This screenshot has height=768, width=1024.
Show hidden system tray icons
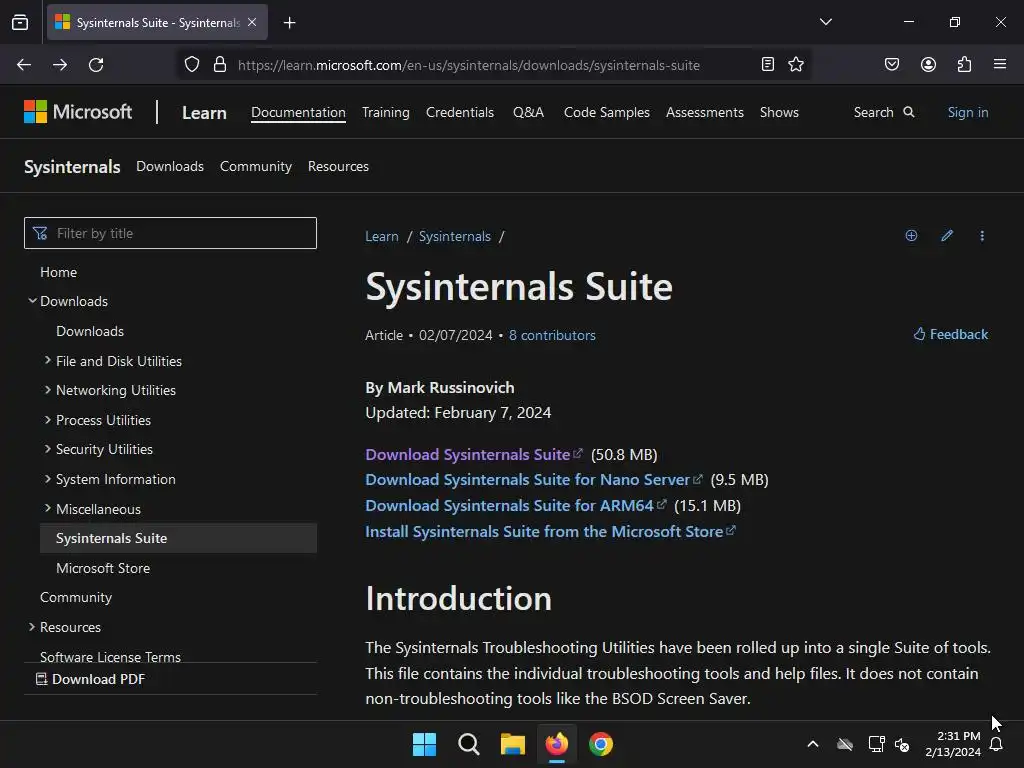[x=812, y=744]
